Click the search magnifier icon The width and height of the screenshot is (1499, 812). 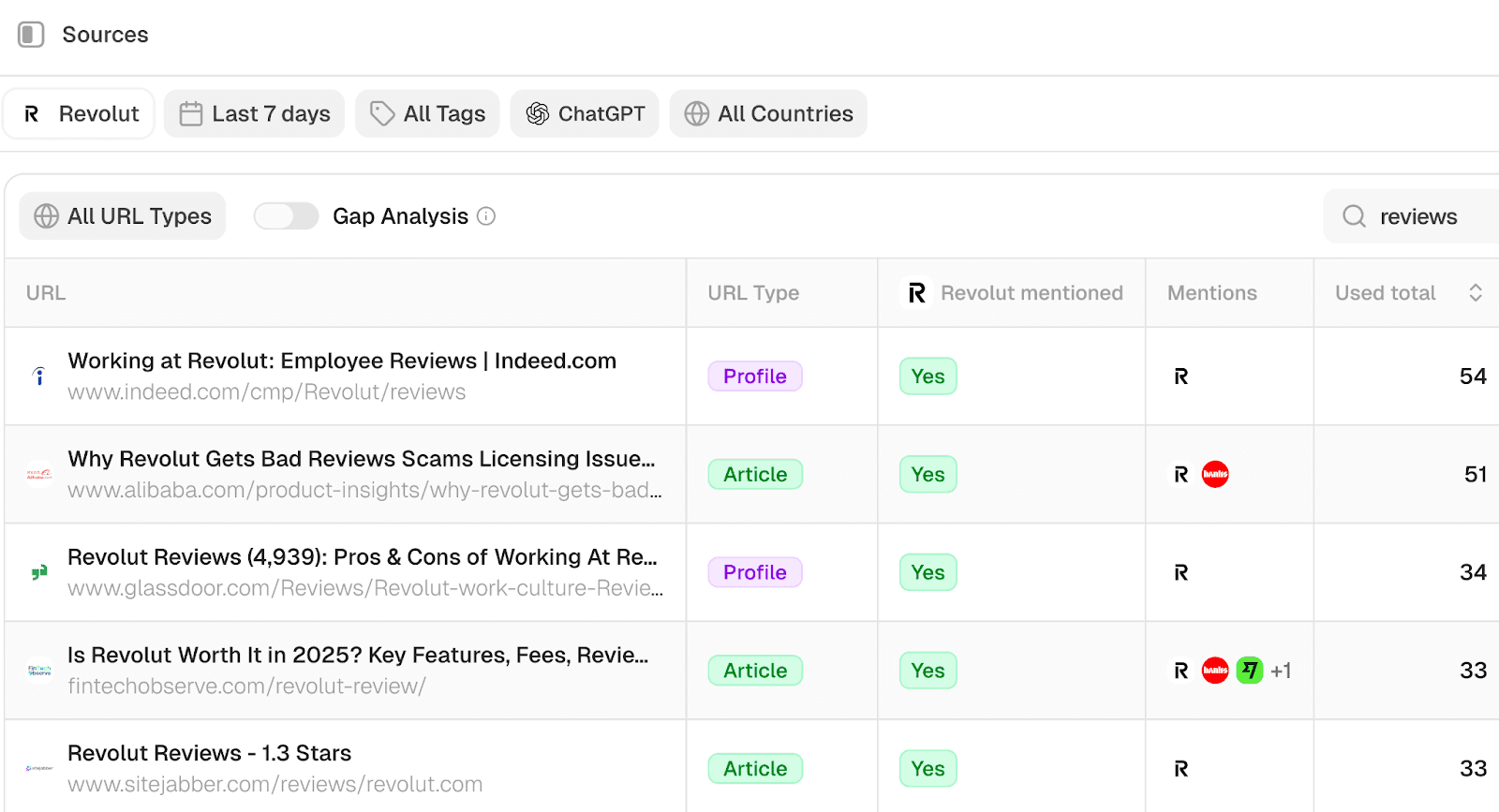1354,216
